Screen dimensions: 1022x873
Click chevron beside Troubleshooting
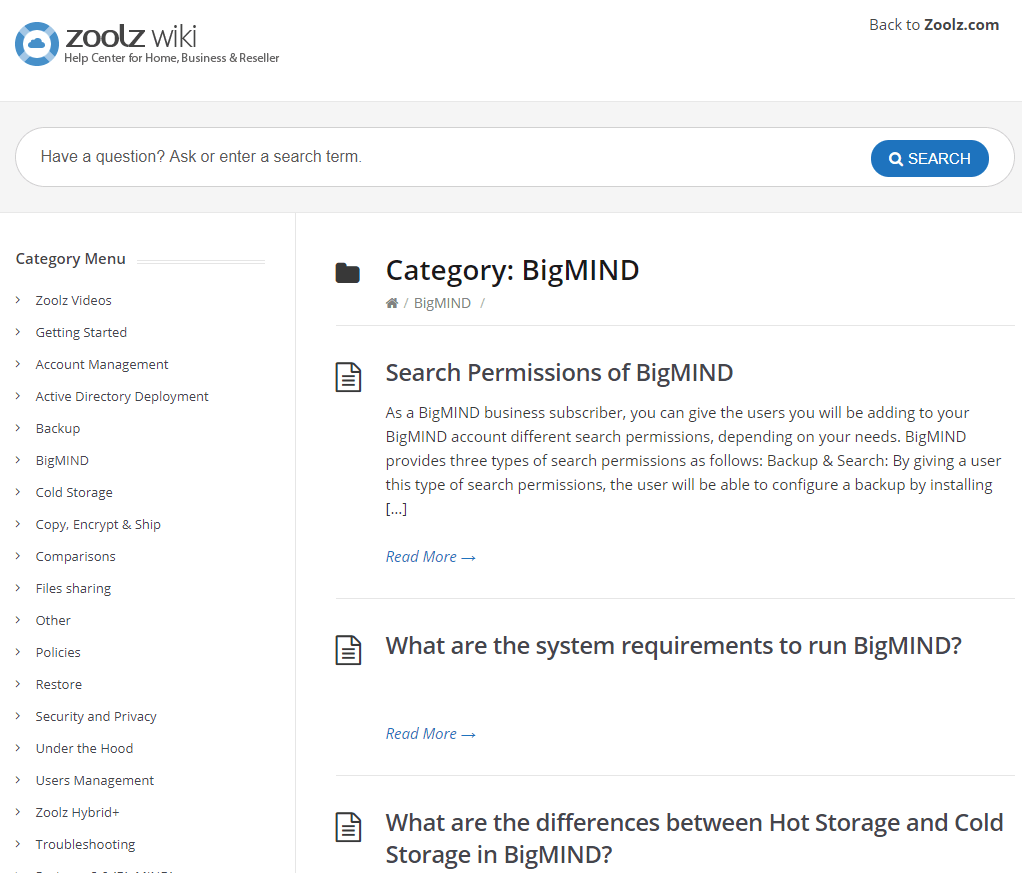pyautogui.click(x=18, y=843)
